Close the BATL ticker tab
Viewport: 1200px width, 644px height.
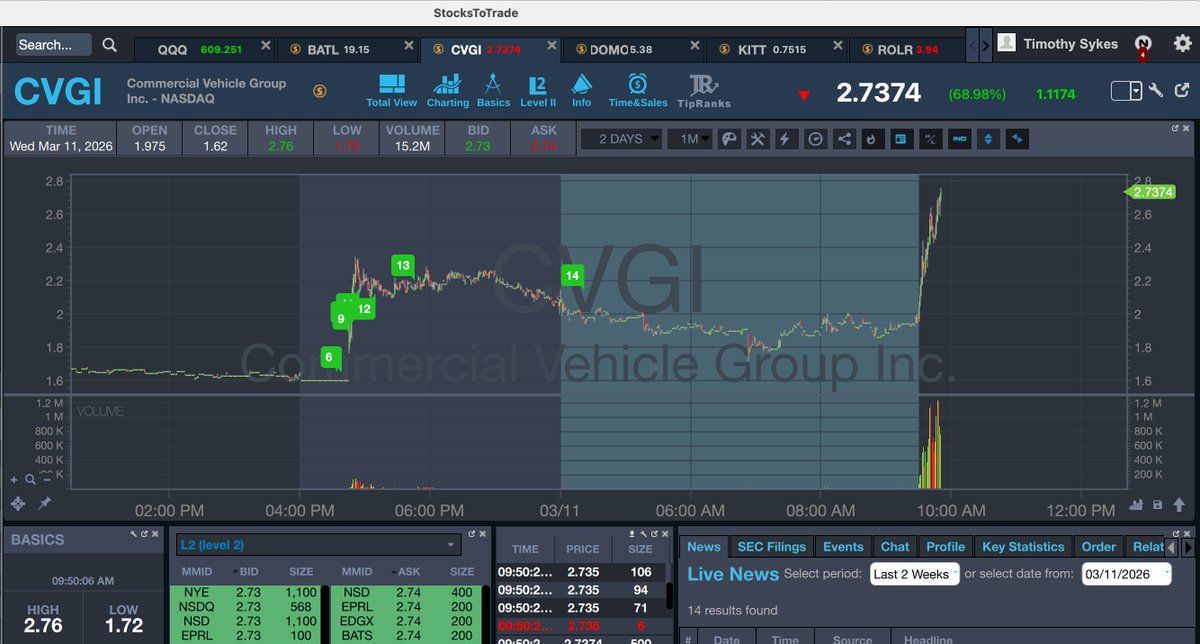(408, 46)
